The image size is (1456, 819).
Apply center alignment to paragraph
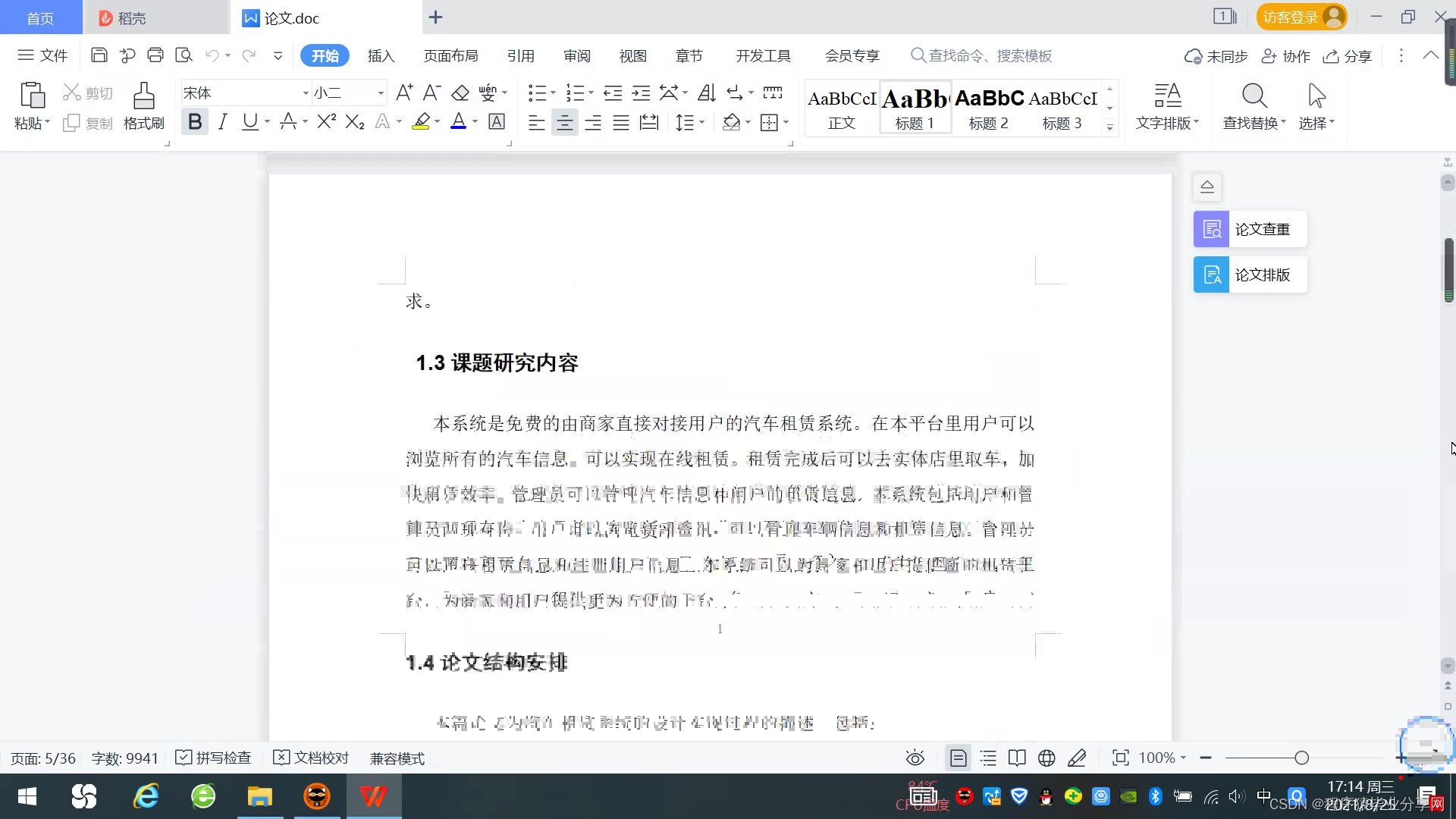click(x=564, y=123)
